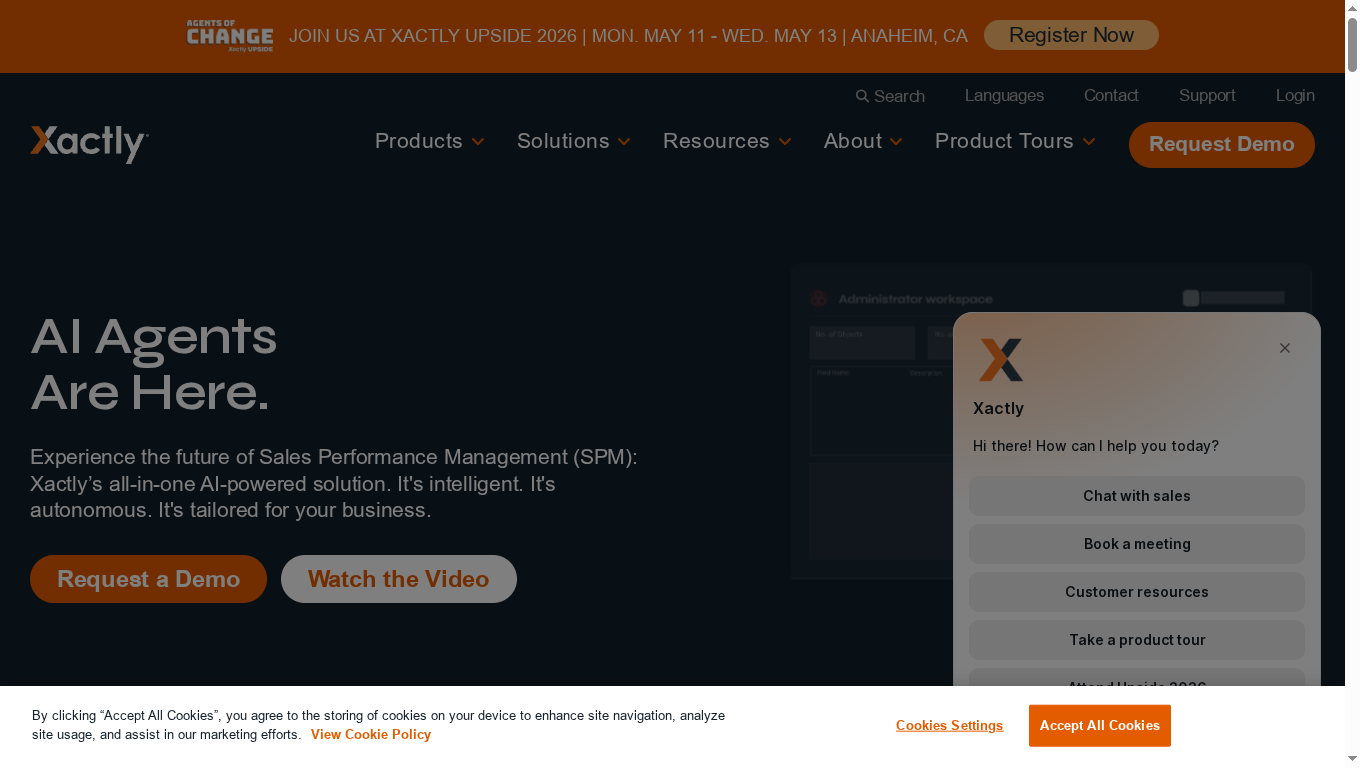Select Chat with sales option

tap(1137, 496)
